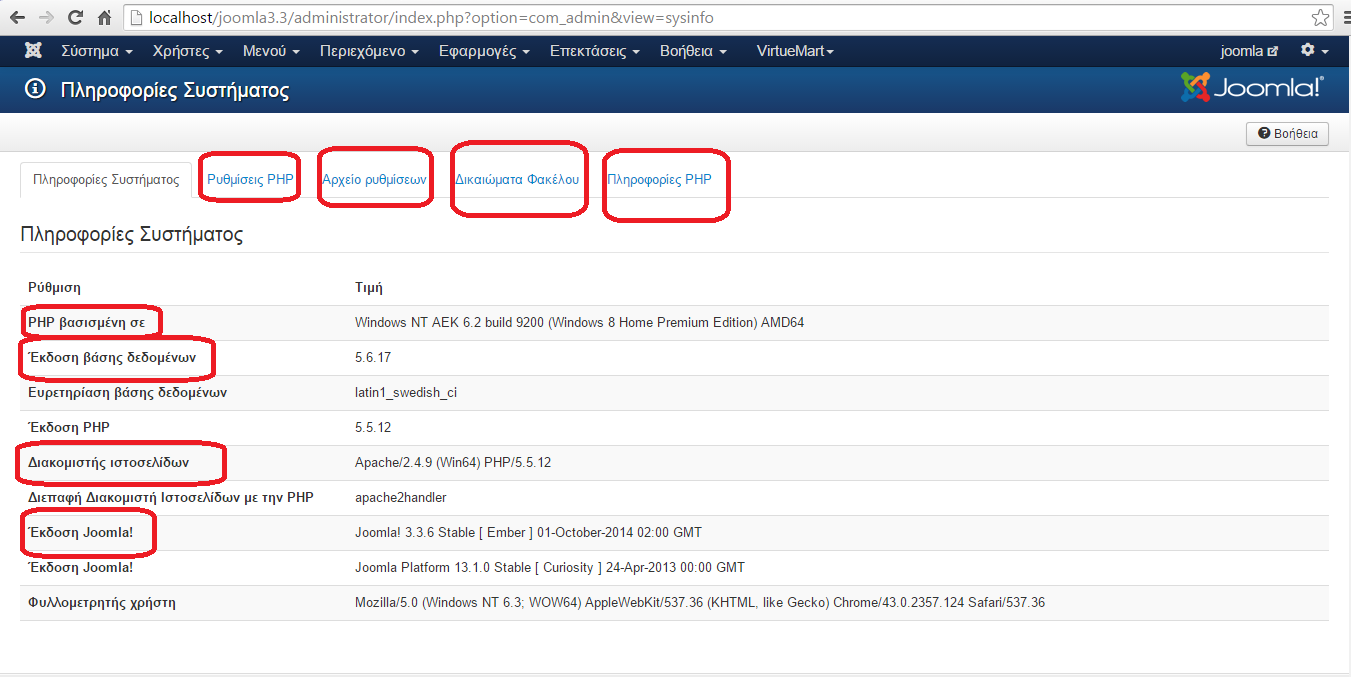Click the Βοήθεια toolbar button

(x=1287, y=133)
